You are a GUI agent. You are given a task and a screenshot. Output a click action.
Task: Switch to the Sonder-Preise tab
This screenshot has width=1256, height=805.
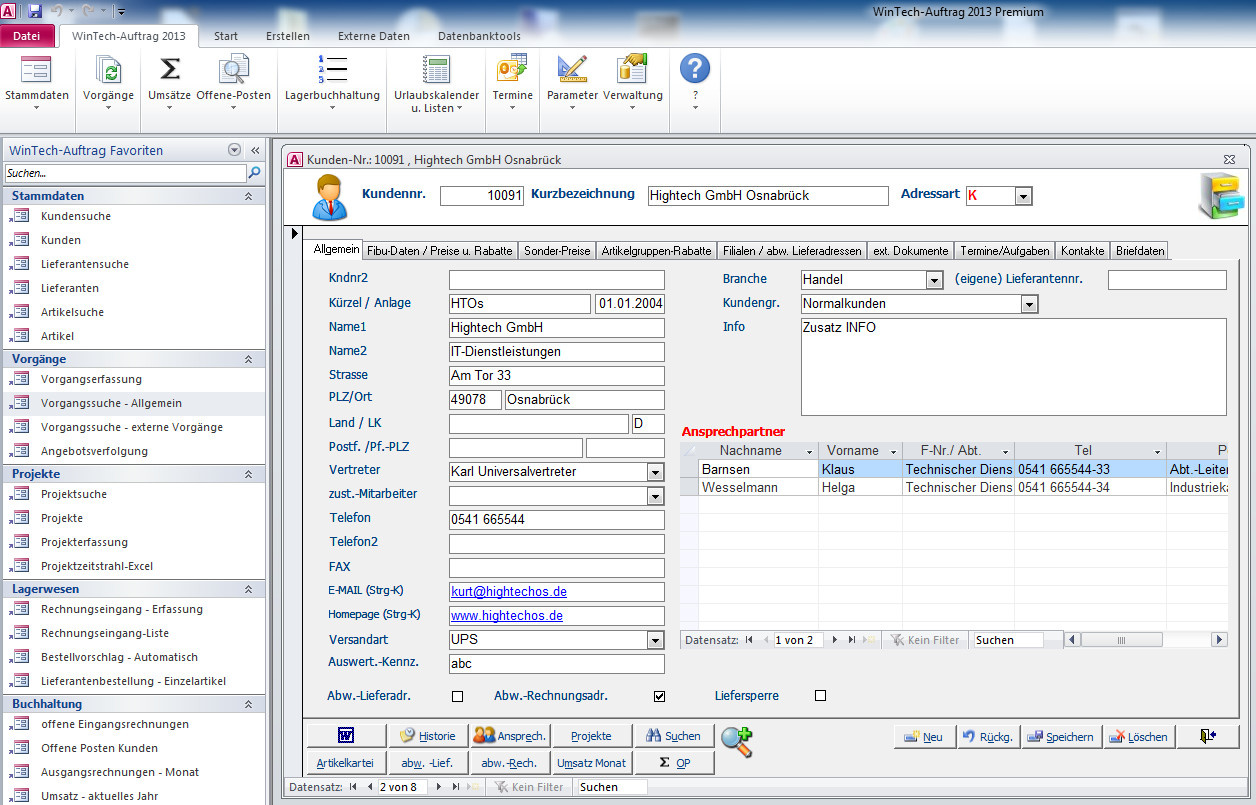tap(557, 251)
